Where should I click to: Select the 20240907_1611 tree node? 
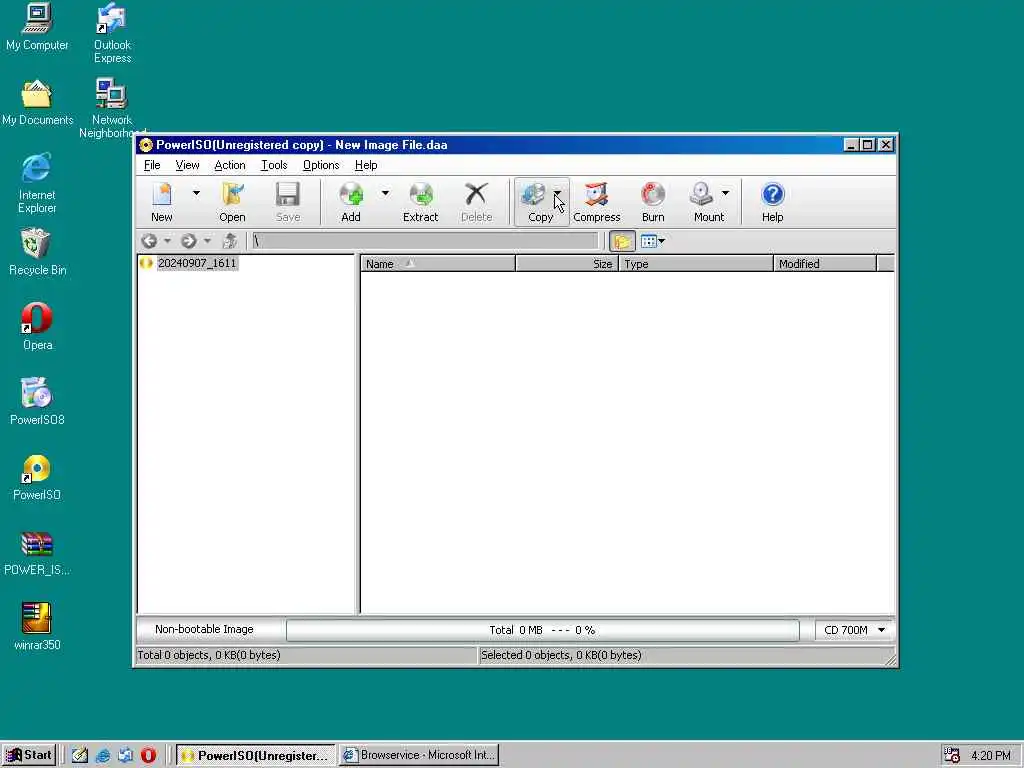197,263
